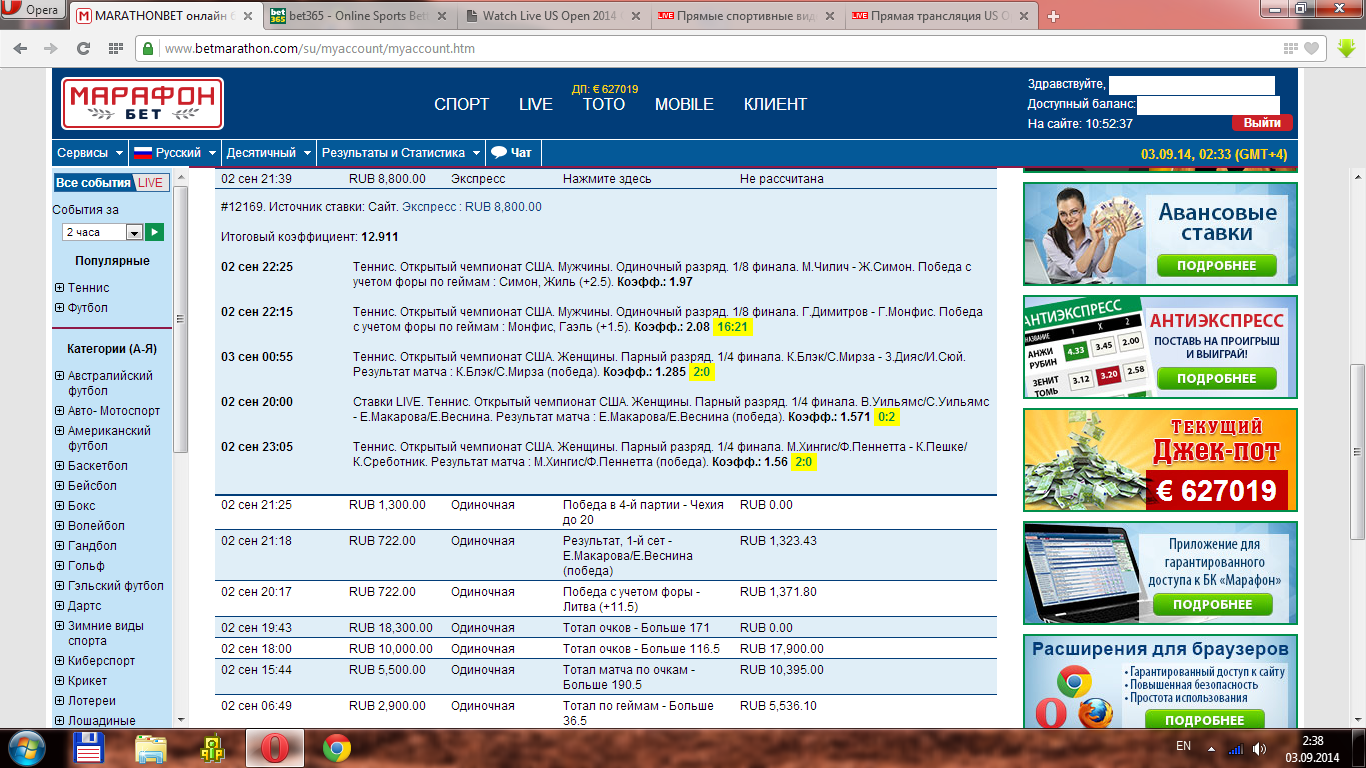This screenshot has height=768, width=1366.
Task: Open КЛИЕНТ in the top navigation
Action: click(x=775, y=105)
